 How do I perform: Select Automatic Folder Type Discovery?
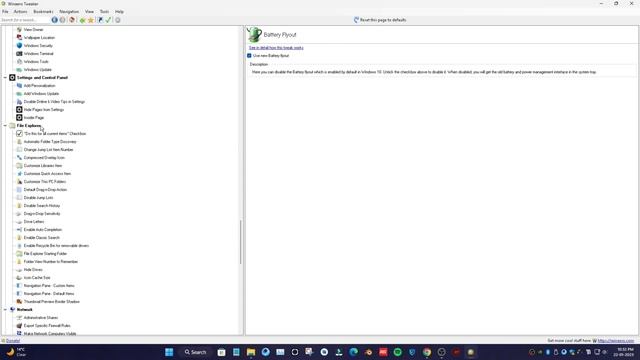click(50, 142)
